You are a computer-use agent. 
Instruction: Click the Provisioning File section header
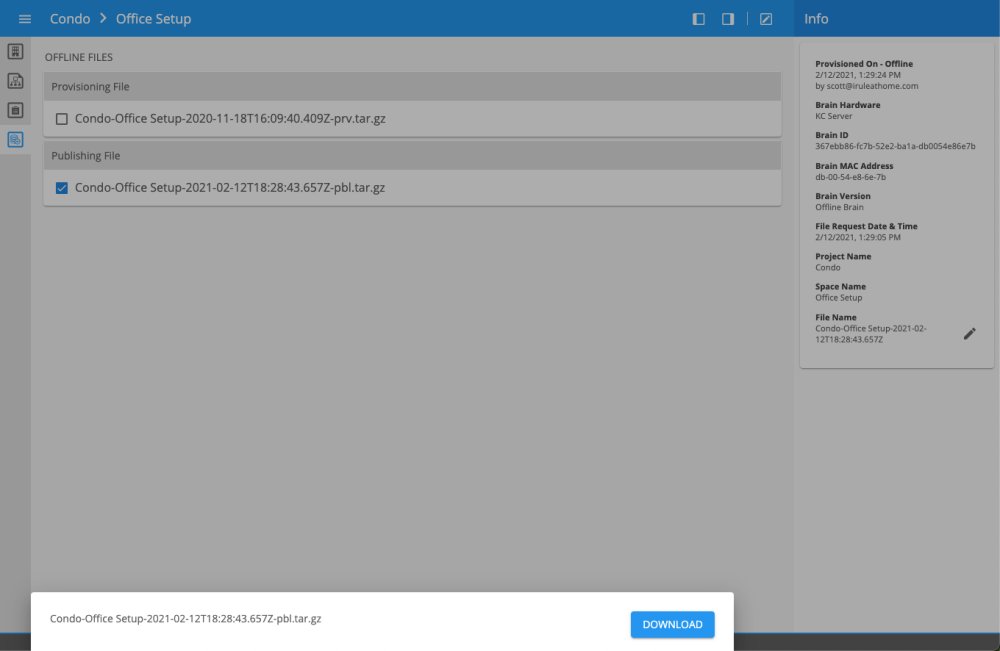point(412,86)
